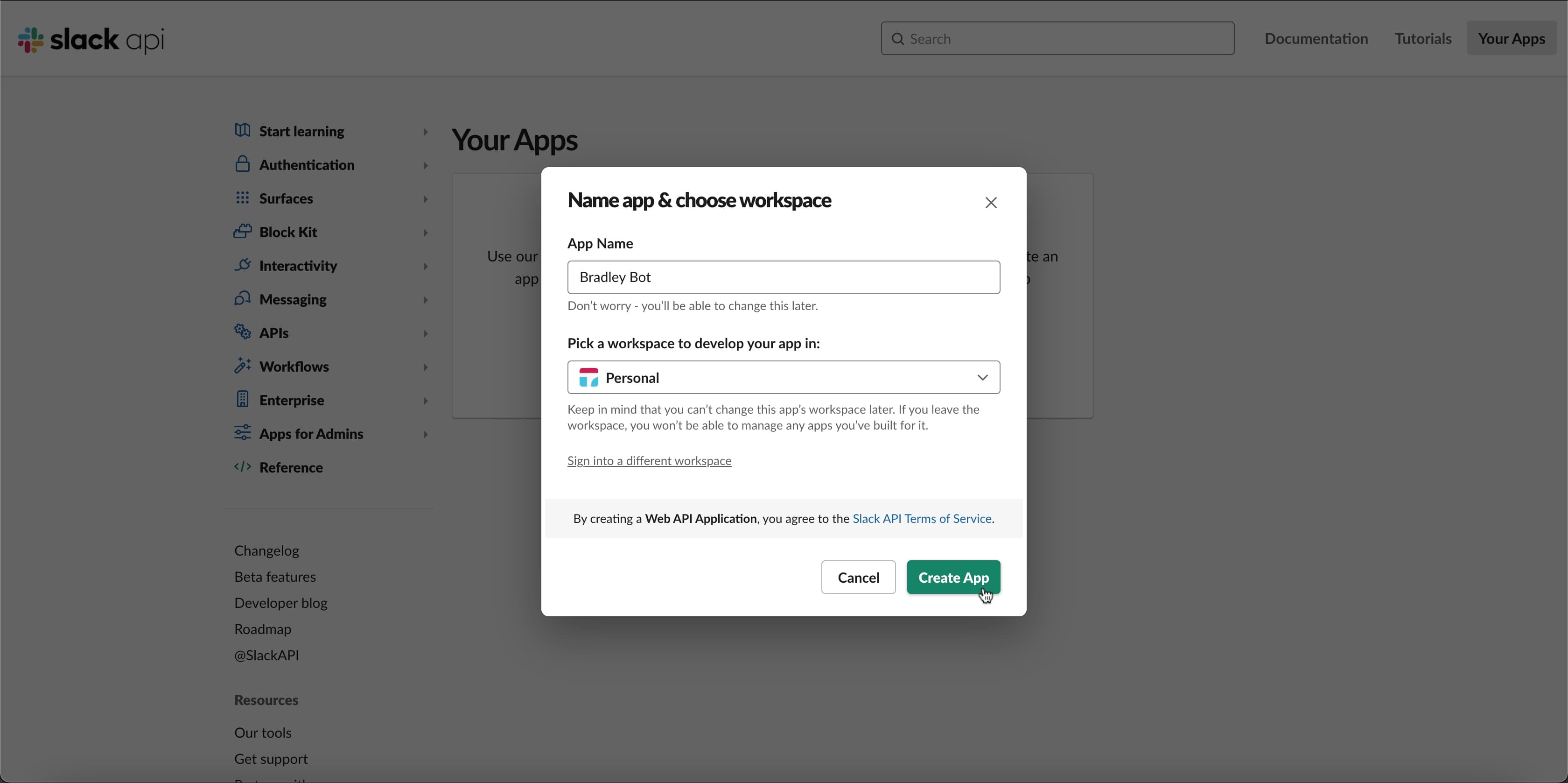
Task: Click the Messaging chat icon
Action: 242,298
